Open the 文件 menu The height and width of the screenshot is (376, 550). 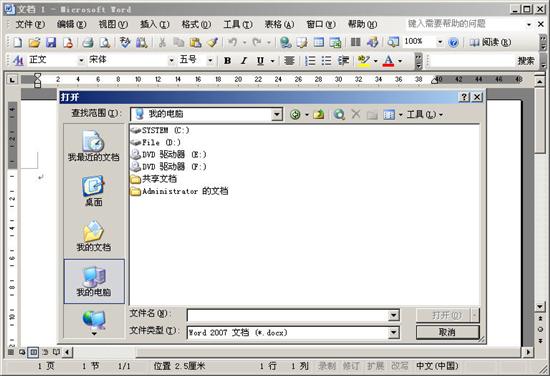click(30, 24)
